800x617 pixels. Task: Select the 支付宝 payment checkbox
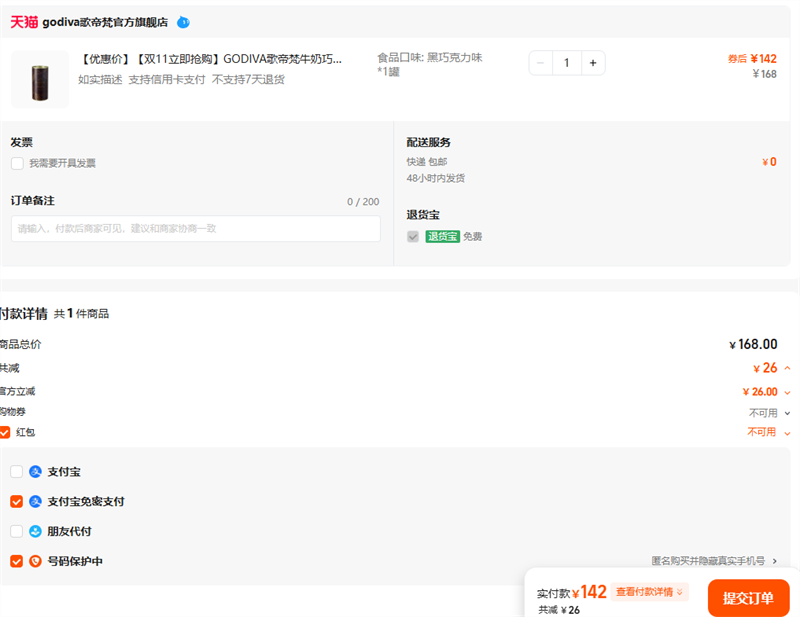(16, 471)
